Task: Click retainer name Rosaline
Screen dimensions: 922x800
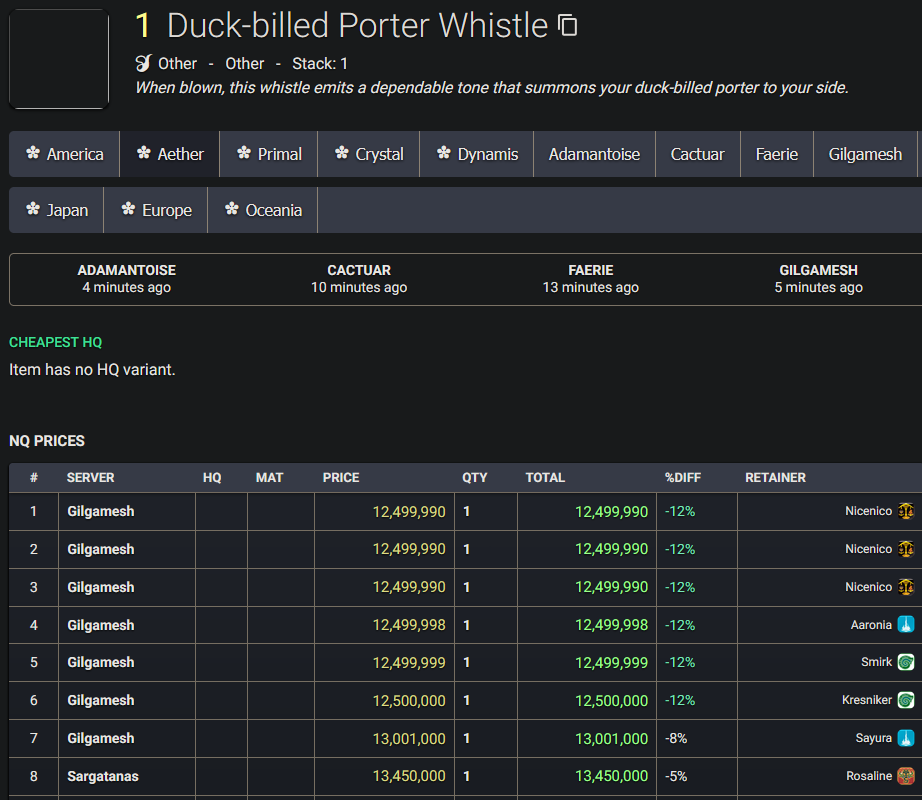Action: 868,776
